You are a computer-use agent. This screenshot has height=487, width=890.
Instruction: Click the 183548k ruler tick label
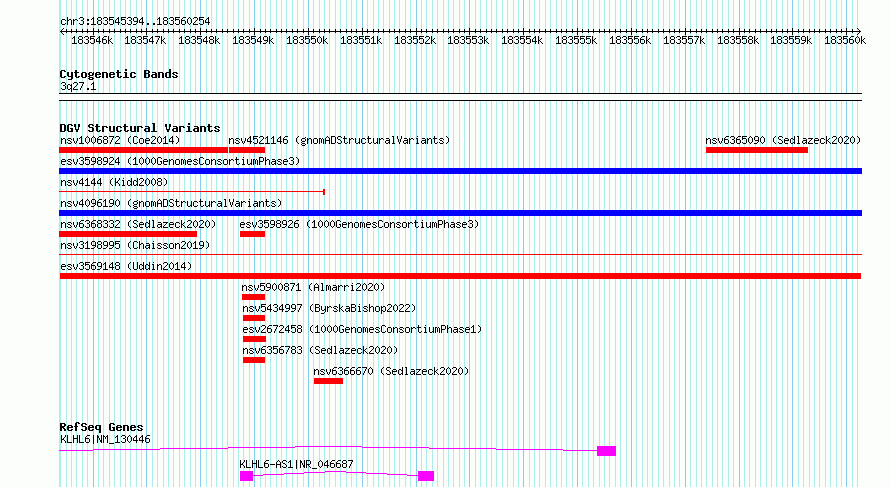199,40
